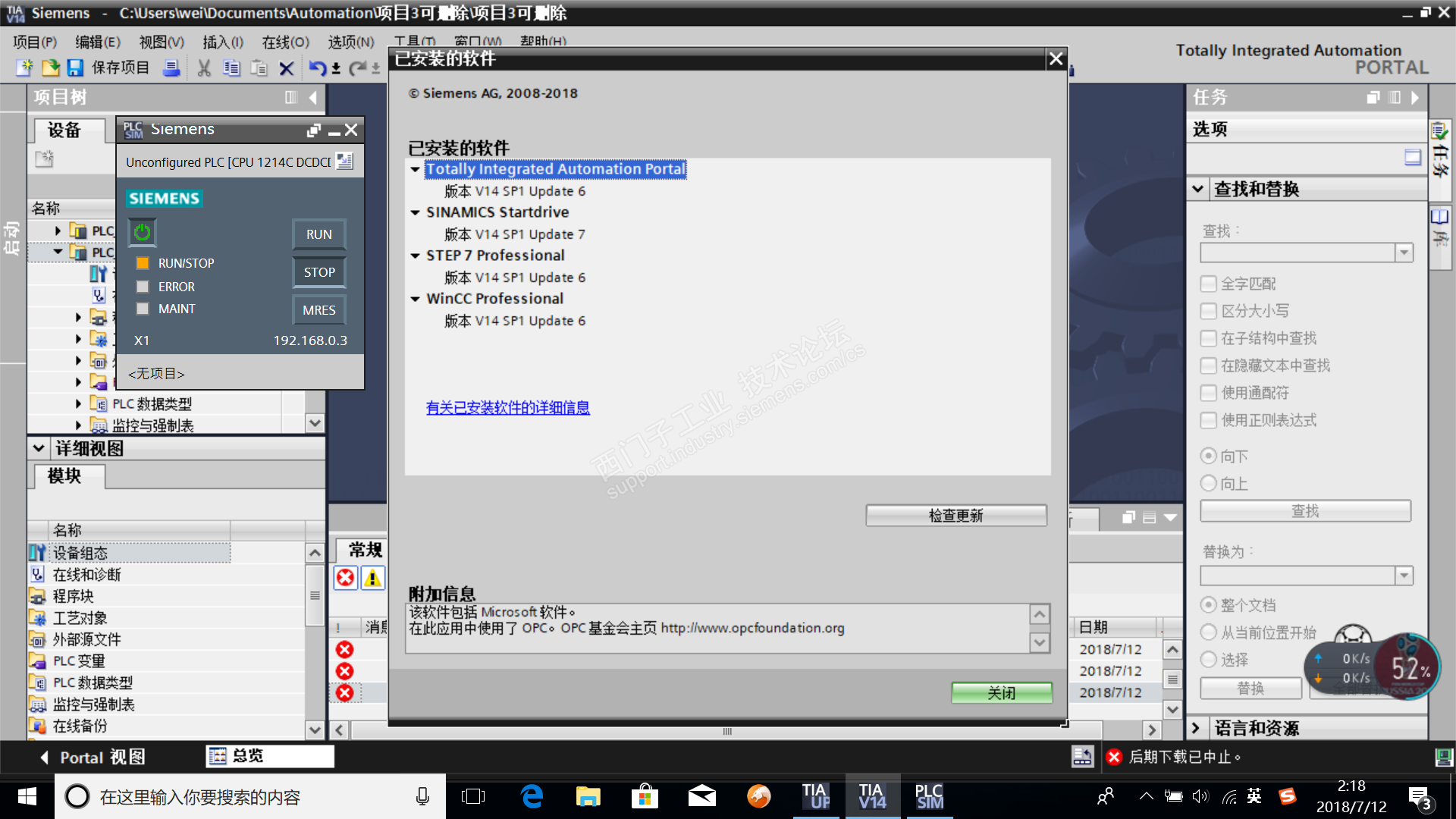Click the print toolbar icon
The image size is (1456, 819).
click(x=172, y=68)
